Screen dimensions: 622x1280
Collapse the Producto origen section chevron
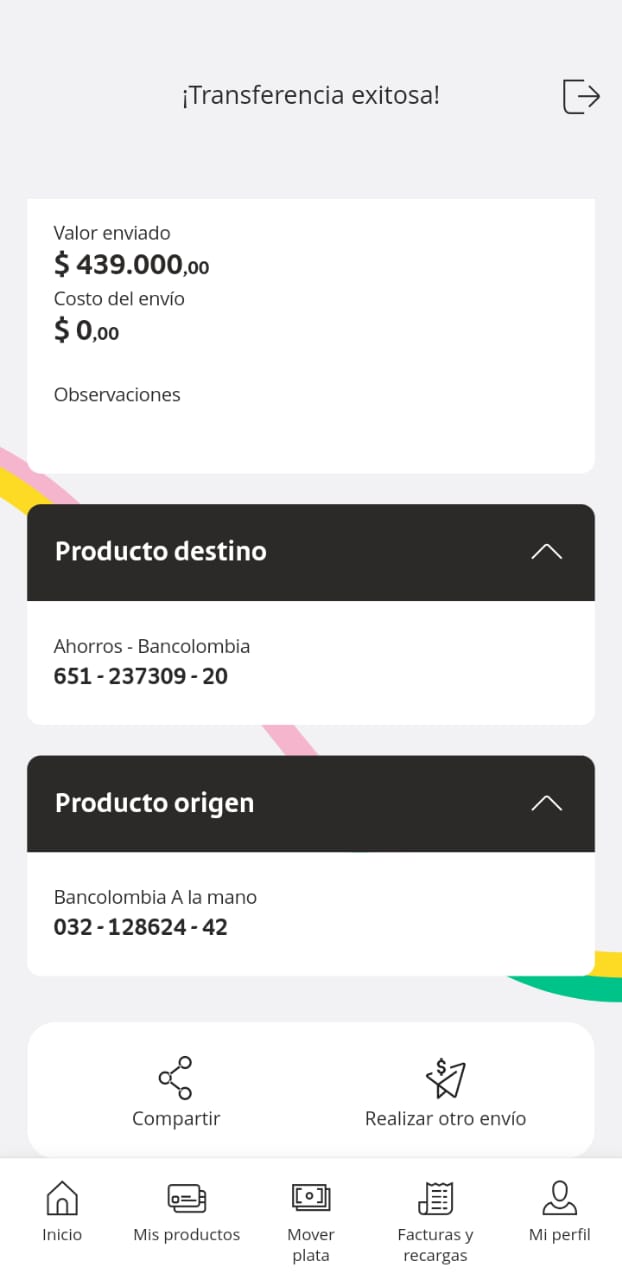[x=546, y=803]
